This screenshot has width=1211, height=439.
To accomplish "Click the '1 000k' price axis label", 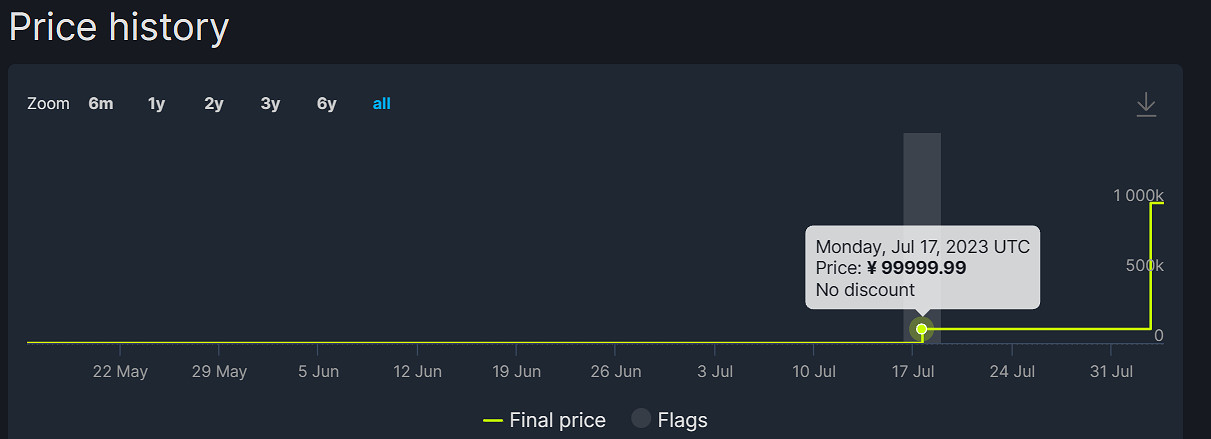I will tap(1138, 195).
